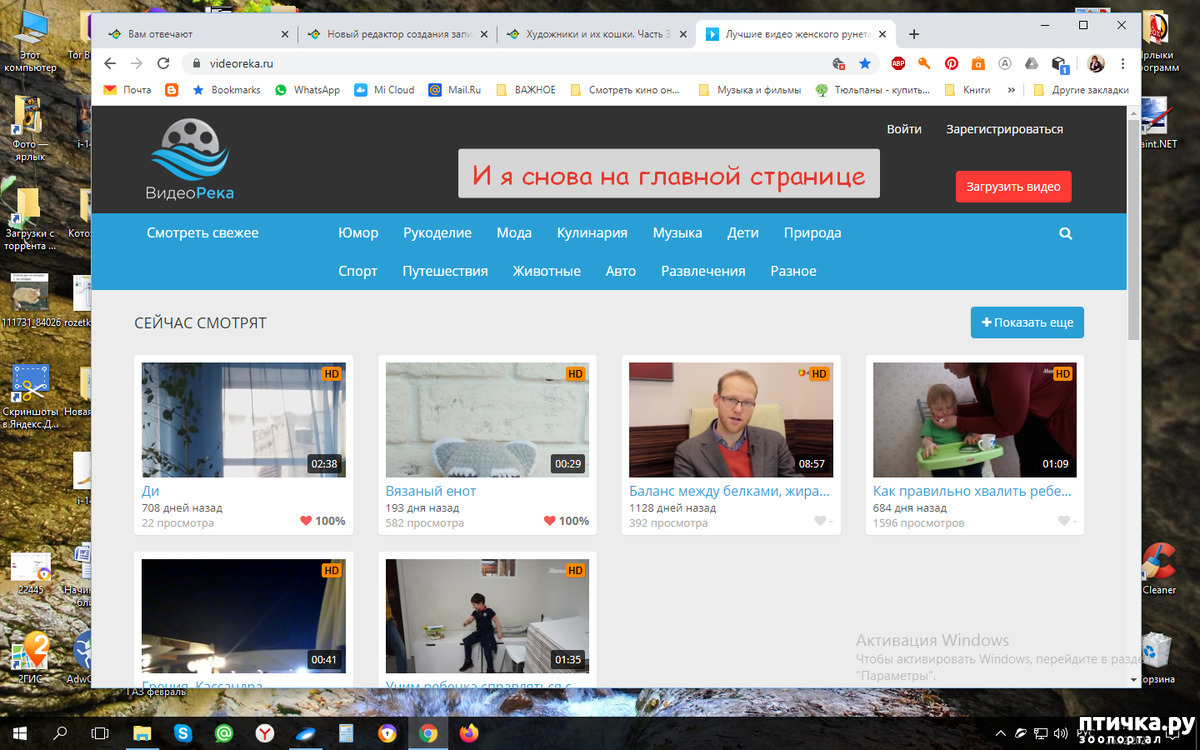Click the Загрузить видео button
Screen dimensions: 1200x750
click(1013, 187)
